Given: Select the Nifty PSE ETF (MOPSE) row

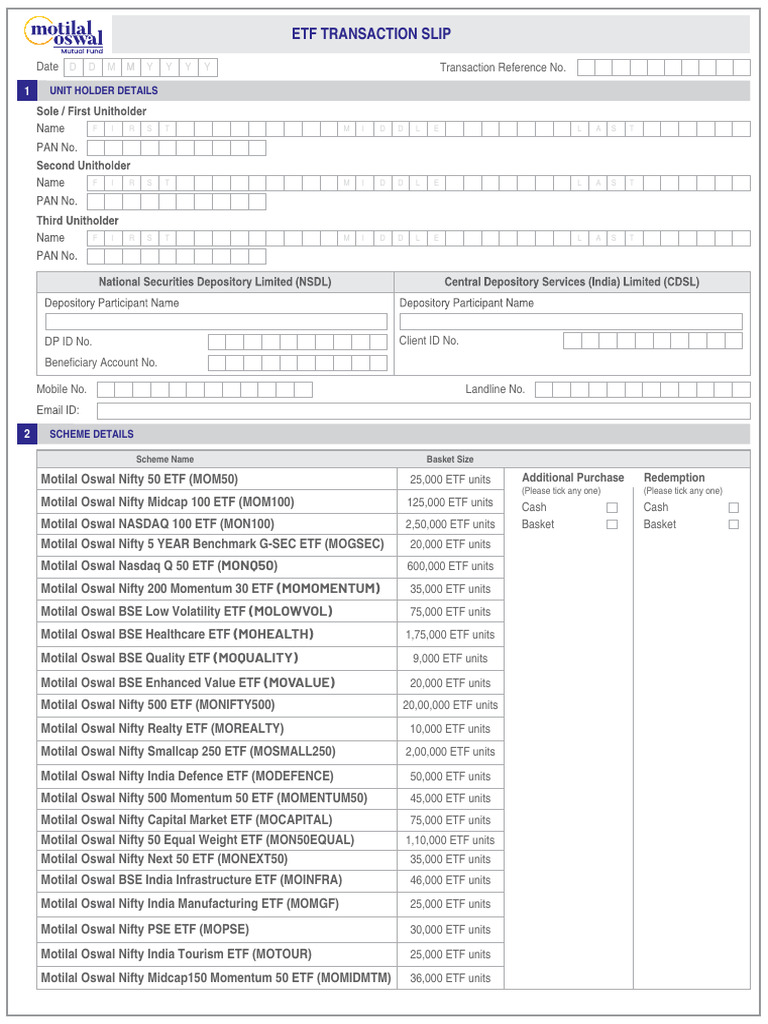Looking at the screenshot, I should point(270,930).
